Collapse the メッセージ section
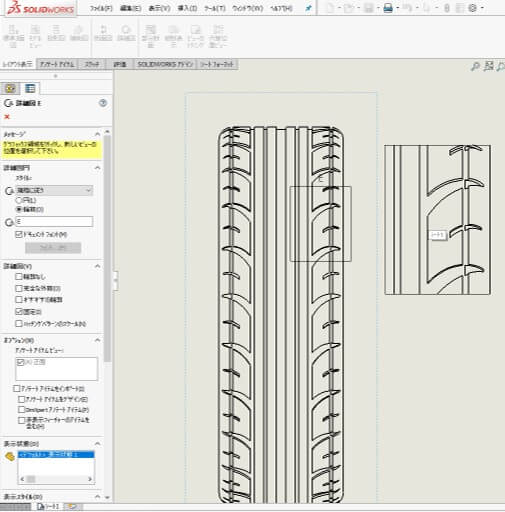Image resolution: width=505 pixels, height=512 pixels. click(97, 134)
